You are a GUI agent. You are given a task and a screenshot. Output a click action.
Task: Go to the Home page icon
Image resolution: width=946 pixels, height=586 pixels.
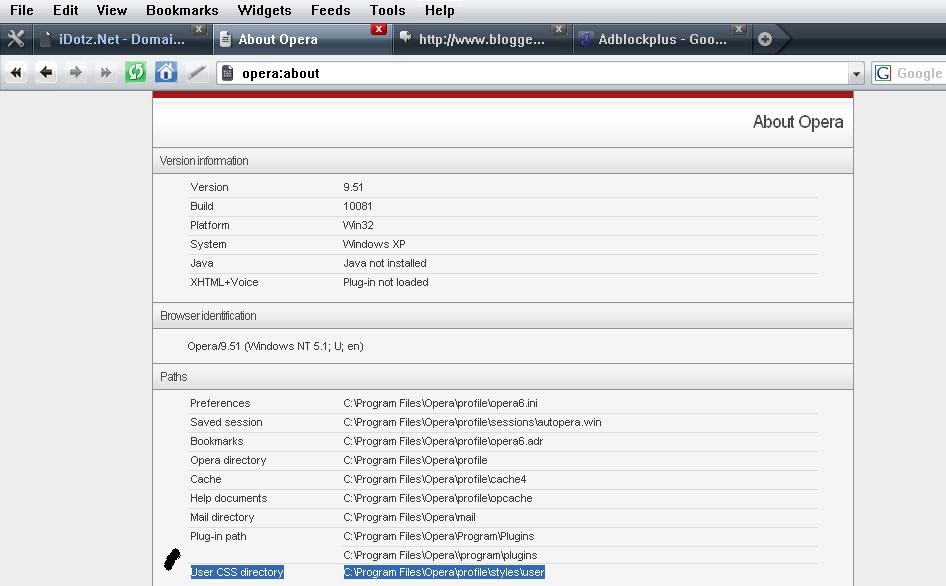pyautogui.click(x=166, y=72)
